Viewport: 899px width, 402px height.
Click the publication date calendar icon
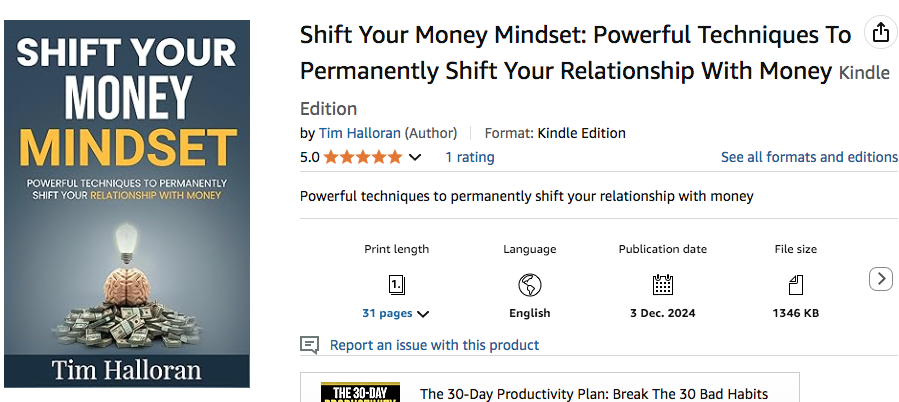click(x=662, y=284)
